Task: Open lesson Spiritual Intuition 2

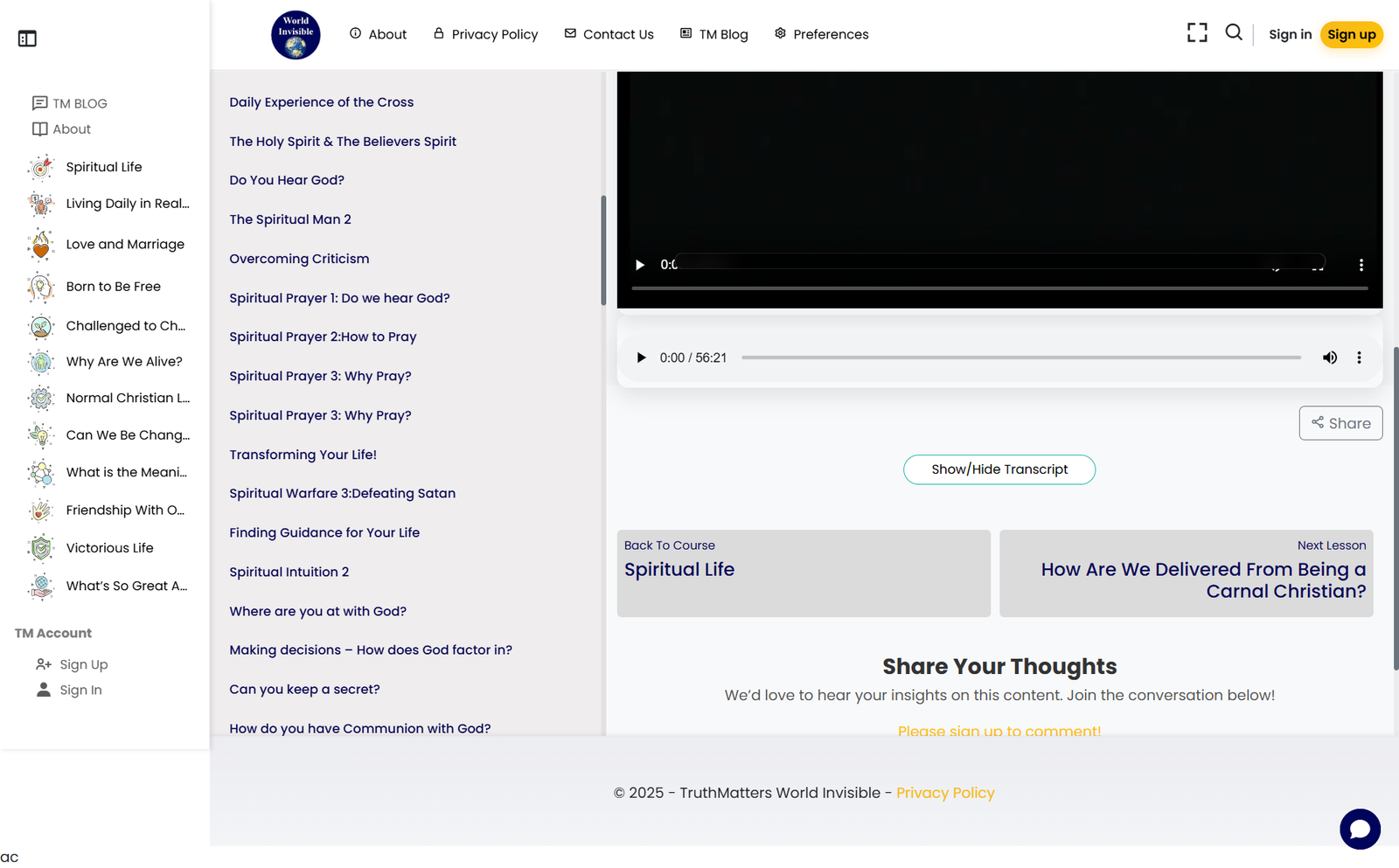Action: pyautogui.click(x=289, y=572)
